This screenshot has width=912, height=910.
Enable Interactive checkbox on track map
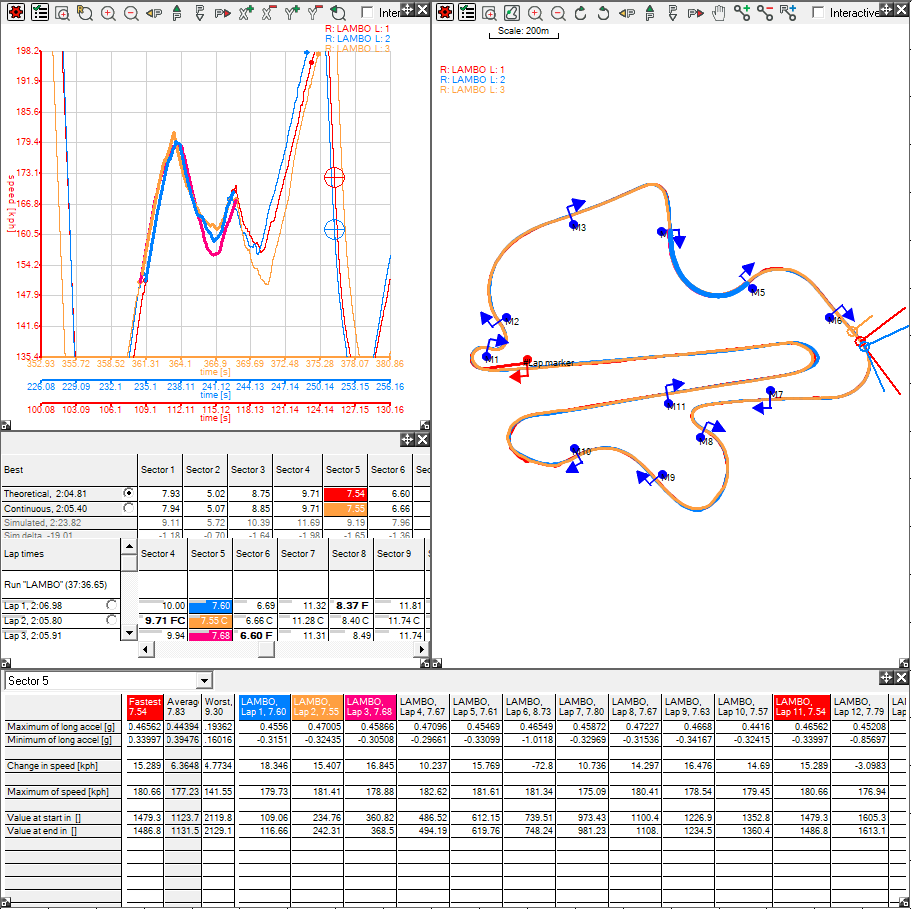pos(819,13)
